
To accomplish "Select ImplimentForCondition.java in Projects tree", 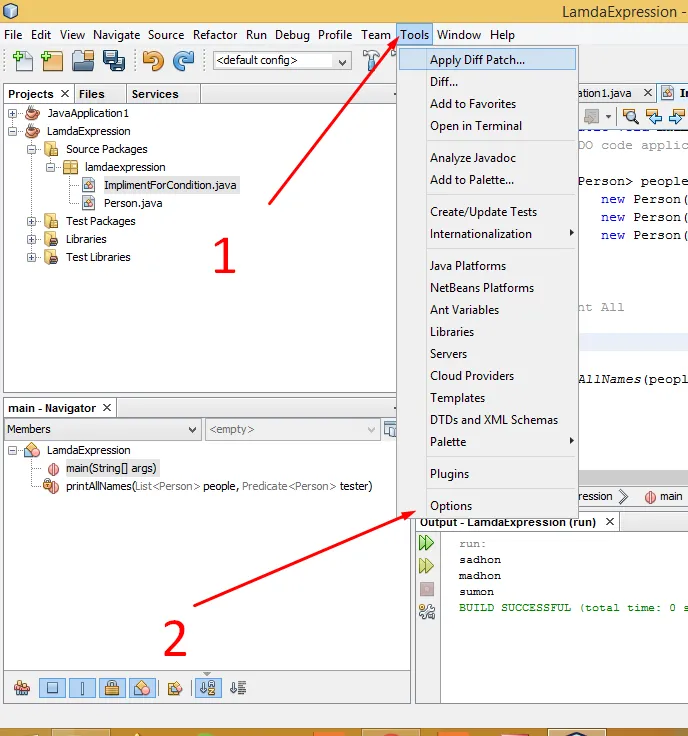I will tap(170, 185).
